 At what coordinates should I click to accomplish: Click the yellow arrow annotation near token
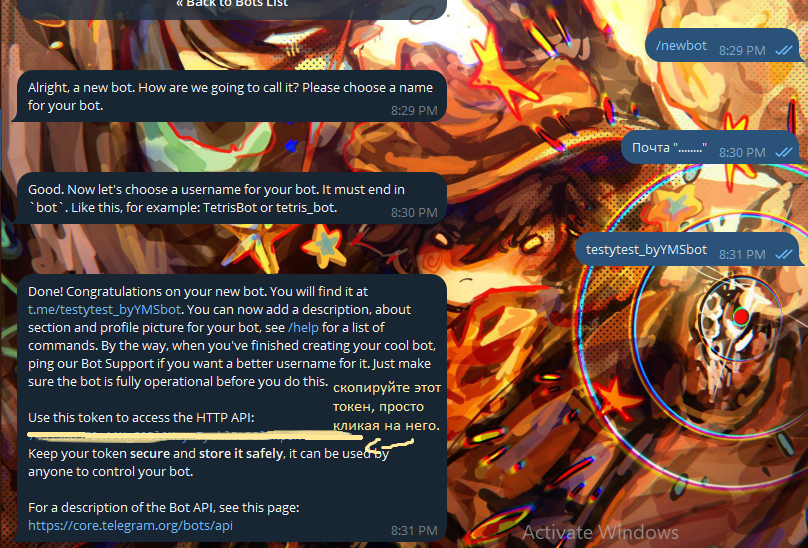(x=390, y=444)
